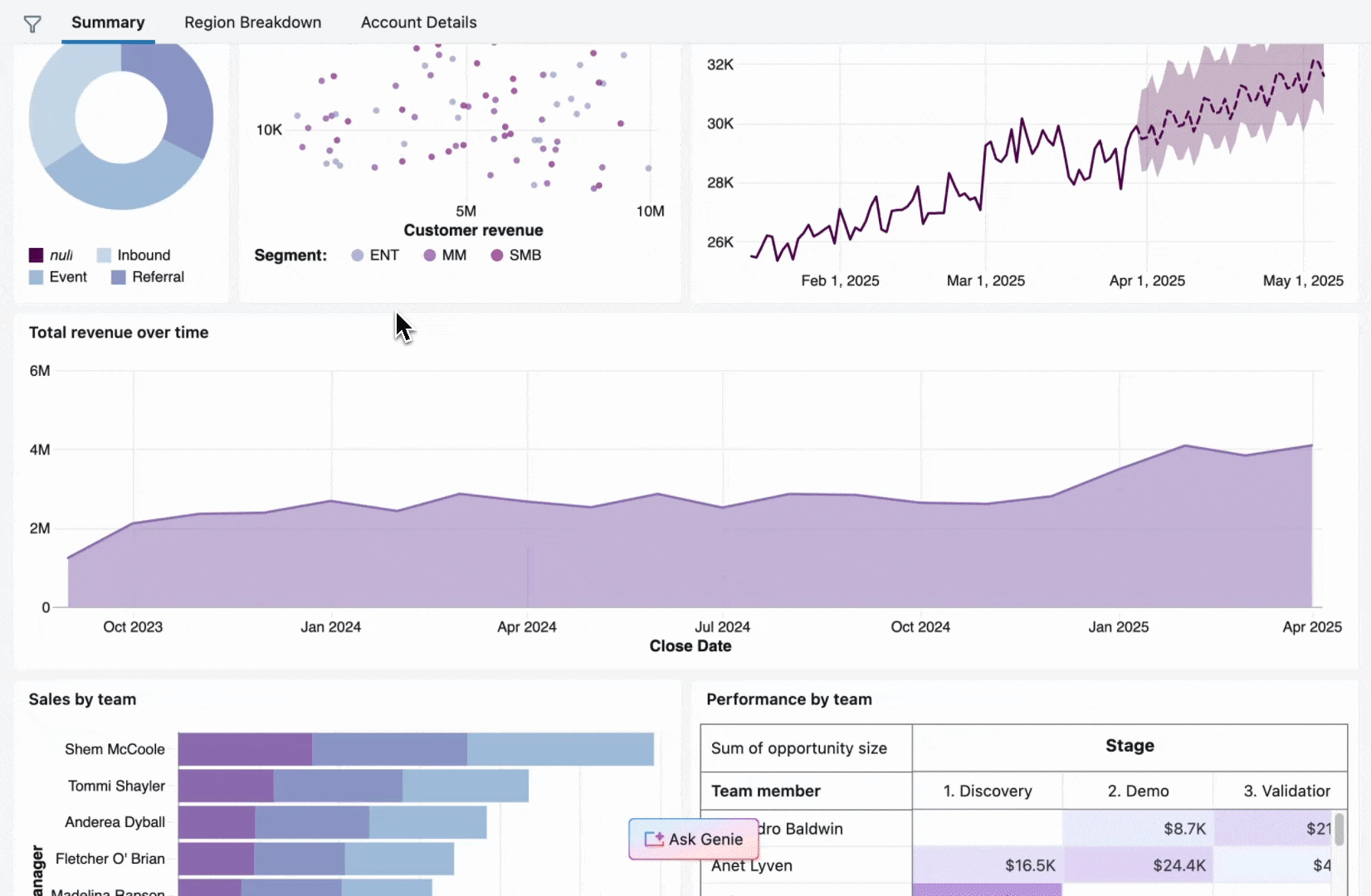
Task: Switch to the Region Breakdown tab
Action: (252, 22)
